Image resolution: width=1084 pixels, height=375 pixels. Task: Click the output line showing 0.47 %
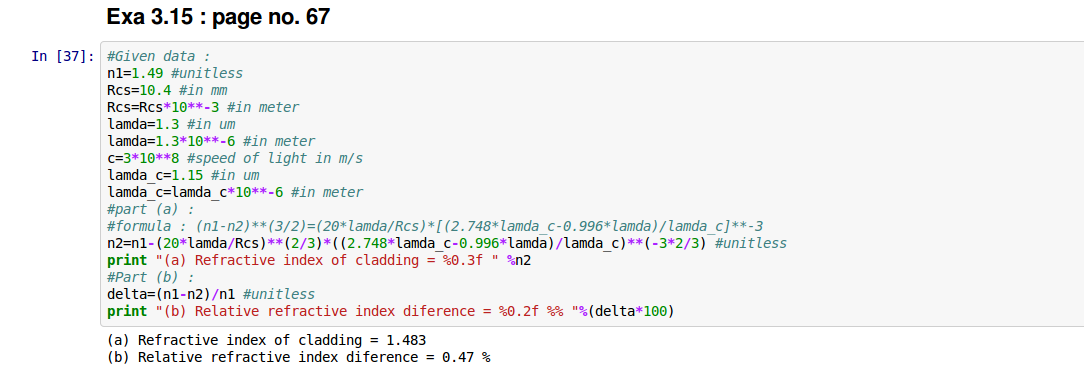[299, 357]
